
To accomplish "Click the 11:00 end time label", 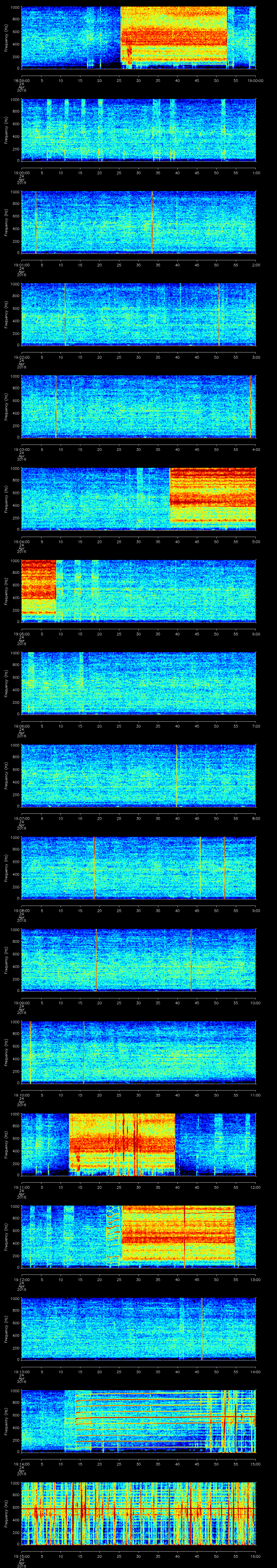I will coord(256,1095).
